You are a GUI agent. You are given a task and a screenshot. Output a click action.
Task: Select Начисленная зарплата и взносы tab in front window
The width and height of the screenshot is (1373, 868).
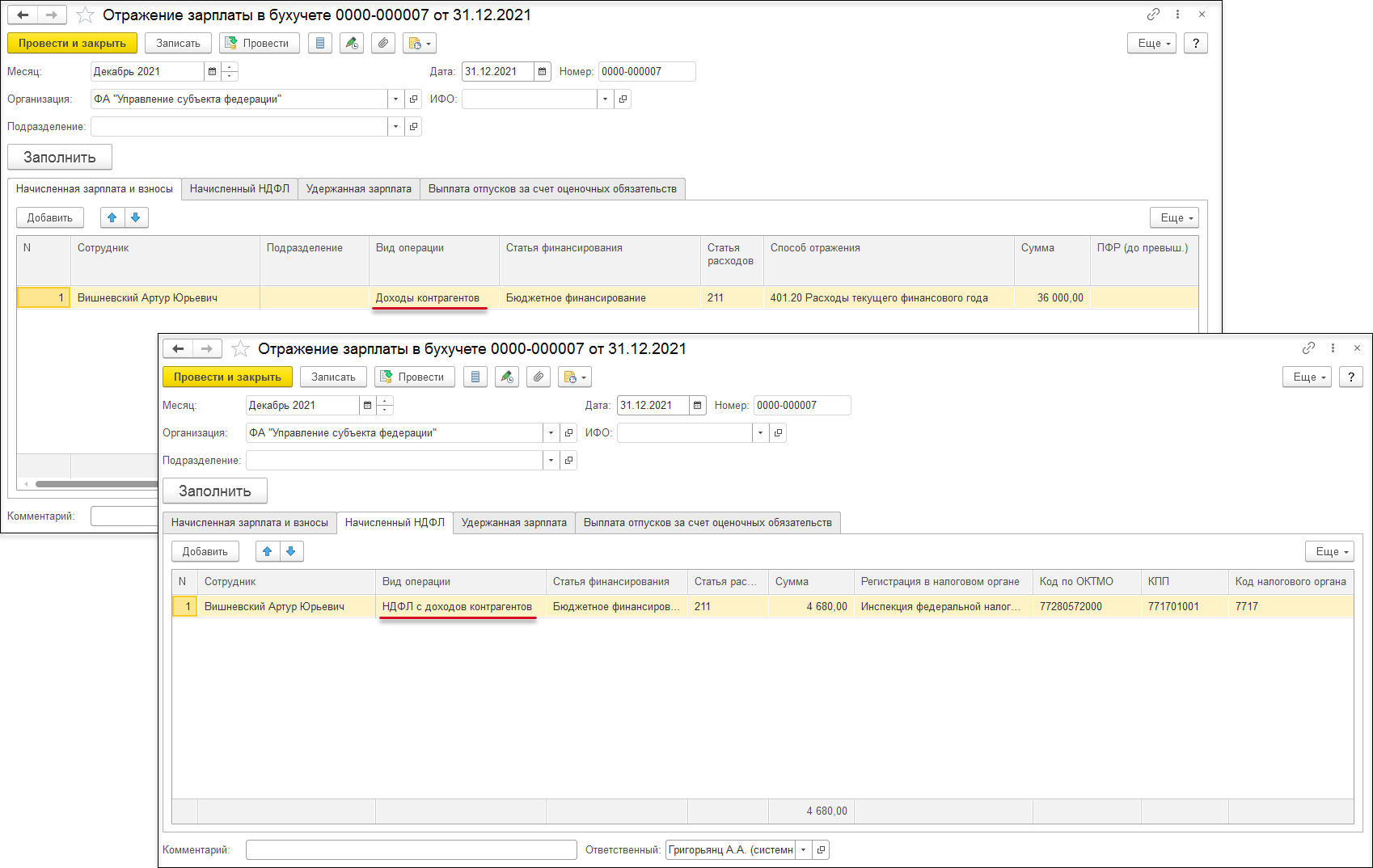pos(249,522)
